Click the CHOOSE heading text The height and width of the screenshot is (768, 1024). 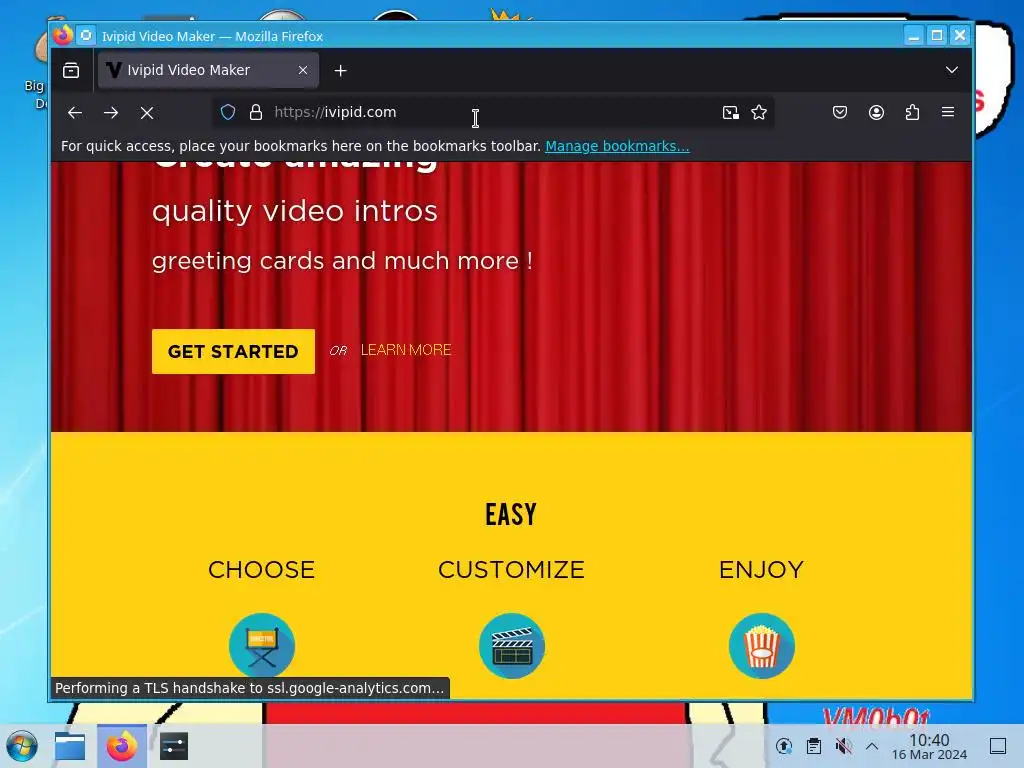tap(261, 569)
